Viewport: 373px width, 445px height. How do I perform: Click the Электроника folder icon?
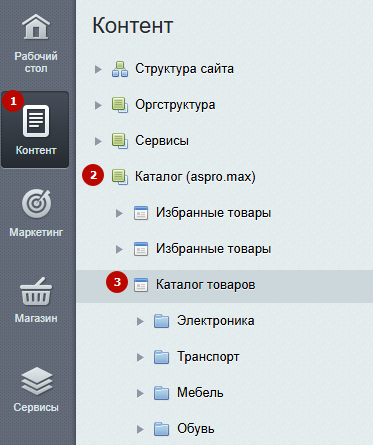pyautogui.click(x=162, y=321)
